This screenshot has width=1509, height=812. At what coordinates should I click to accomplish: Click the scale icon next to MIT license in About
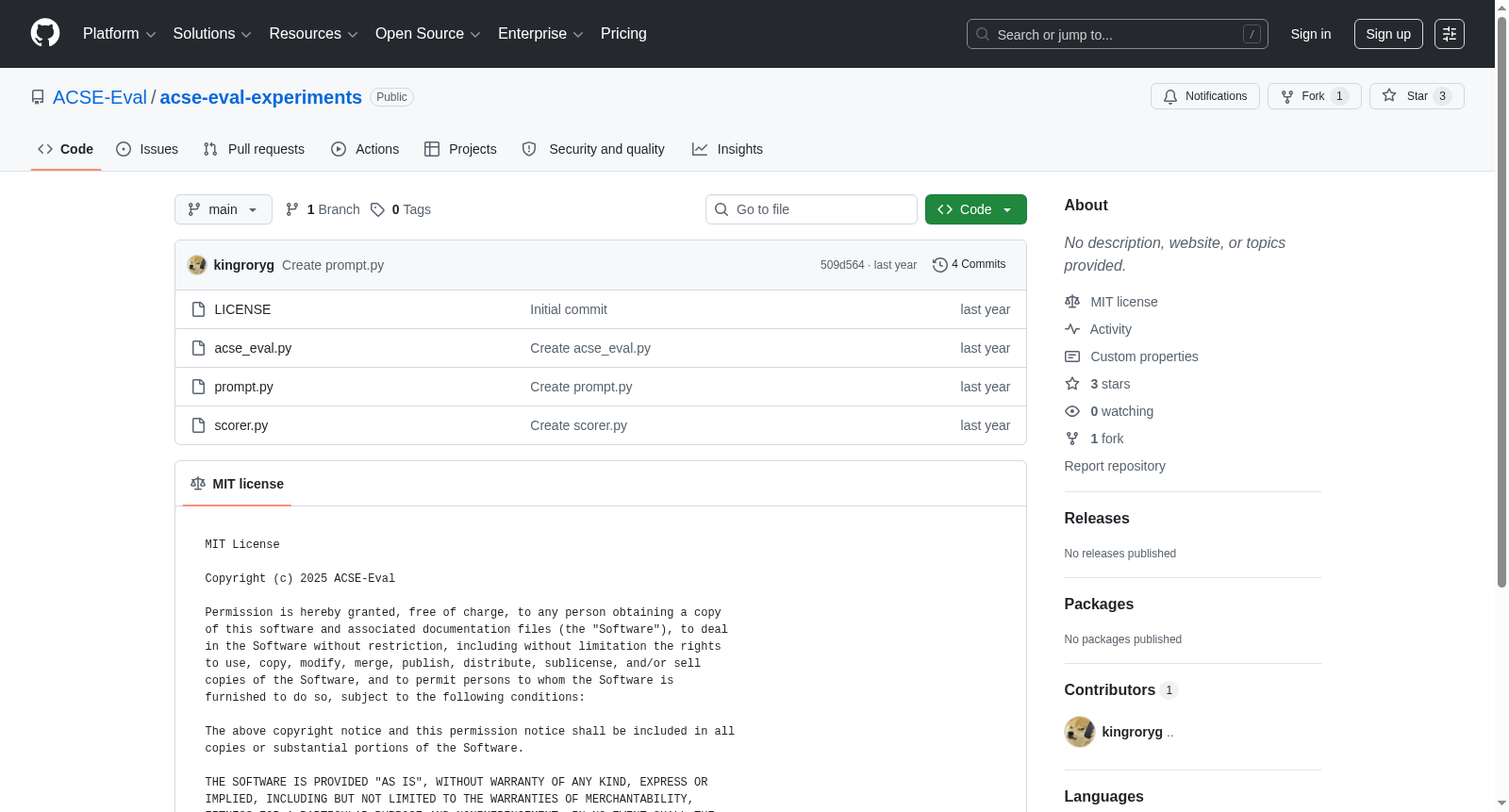click(x=1072, y=302)
